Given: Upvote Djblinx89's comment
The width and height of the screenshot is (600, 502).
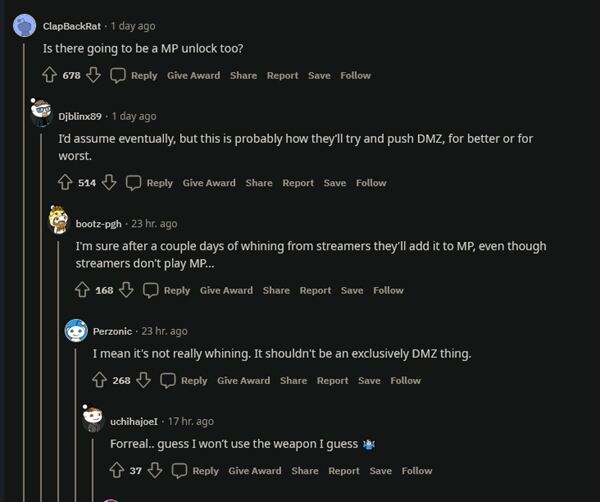Looking at the screenshot, I should coord(66,183).
